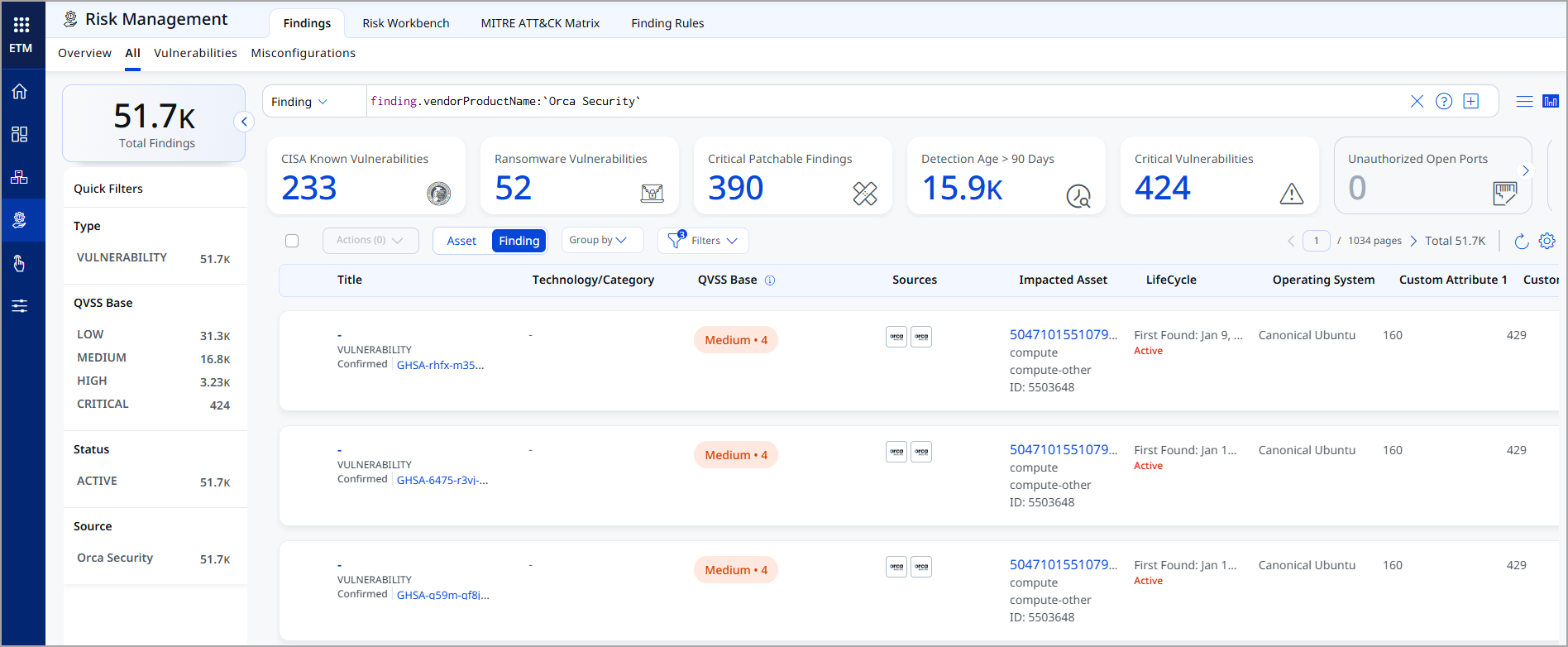Switch to chart view icon

[1551, 101]
